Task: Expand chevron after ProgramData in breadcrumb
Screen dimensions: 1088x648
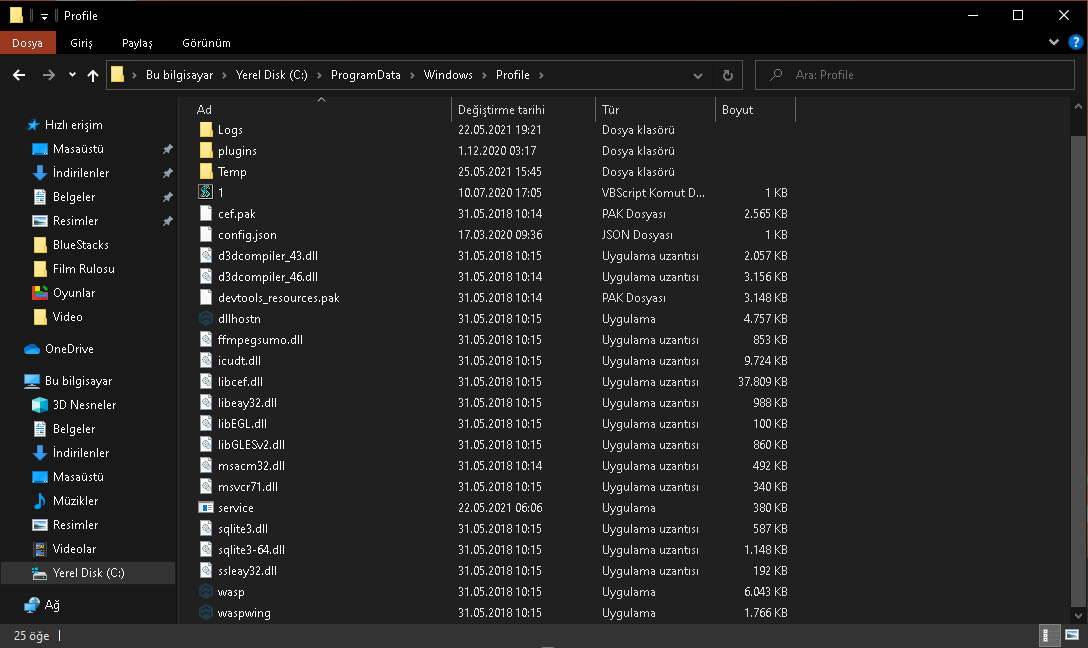Action: click(412, 75)
